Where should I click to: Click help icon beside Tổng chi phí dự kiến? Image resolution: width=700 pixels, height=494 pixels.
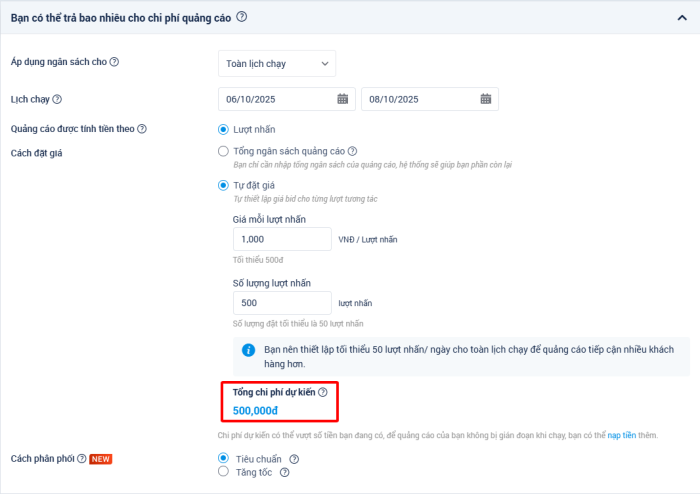click(x=323, y=393)
